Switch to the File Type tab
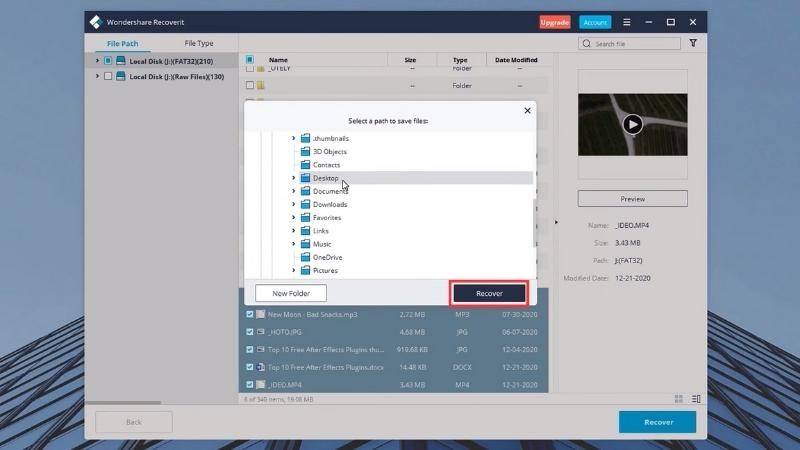800x450 pixels. pyautogui.click(x=198, y=44)
